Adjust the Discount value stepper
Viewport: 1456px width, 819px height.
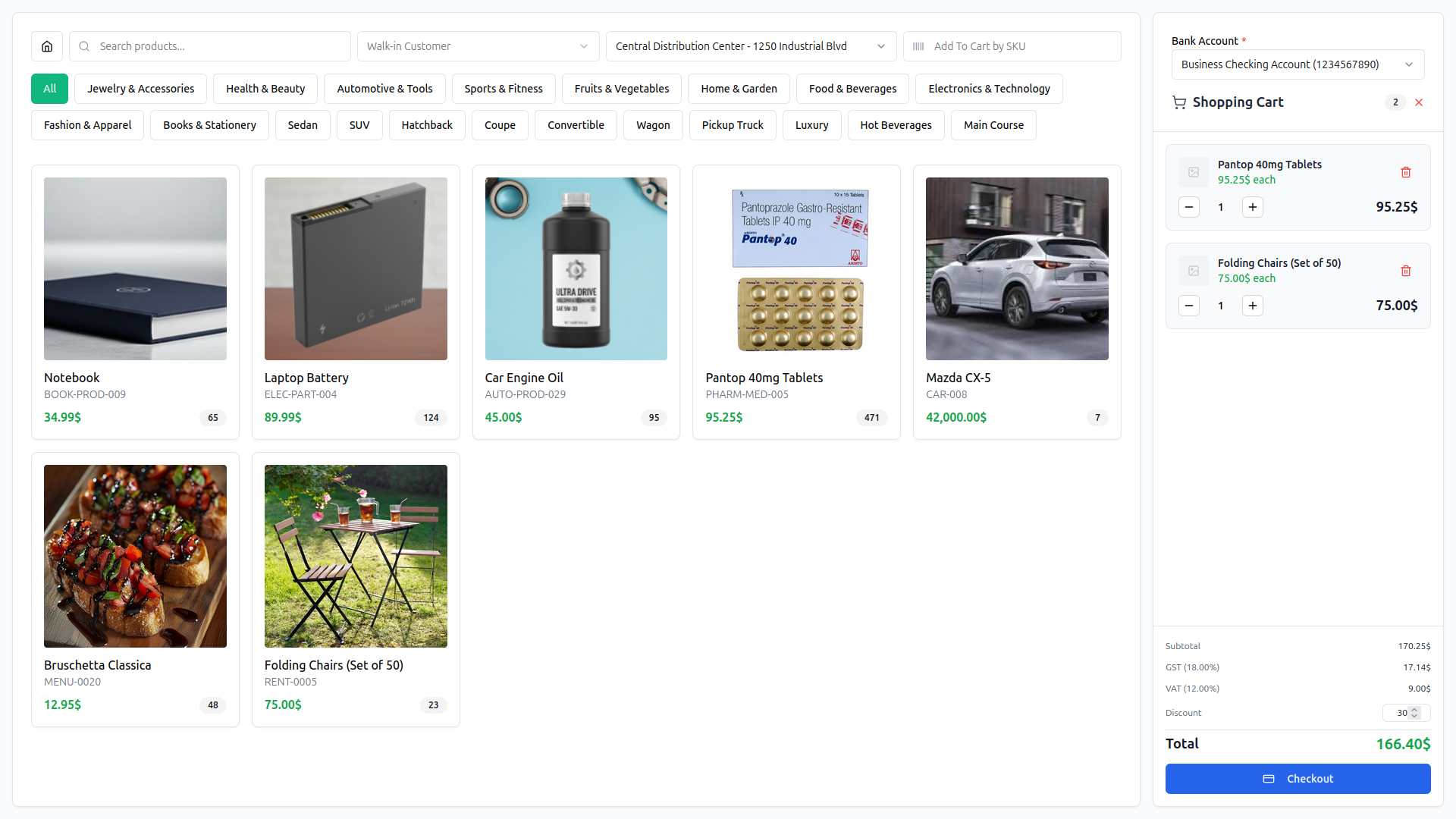pos(1414,713)
